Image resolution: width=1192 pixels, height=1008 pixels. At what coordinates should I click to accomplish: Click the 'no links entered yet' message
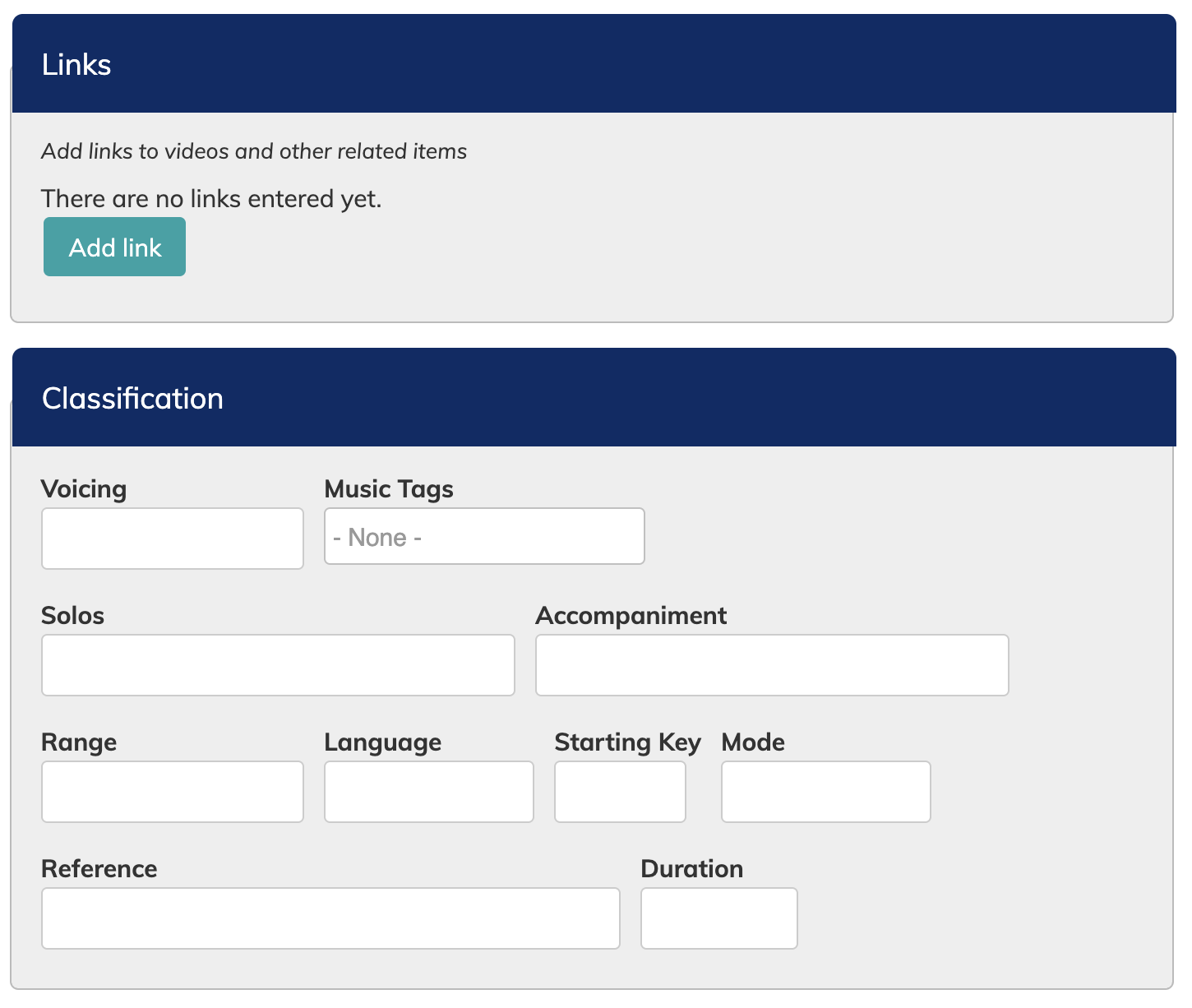pyautogui.click(x=211, y=199)
